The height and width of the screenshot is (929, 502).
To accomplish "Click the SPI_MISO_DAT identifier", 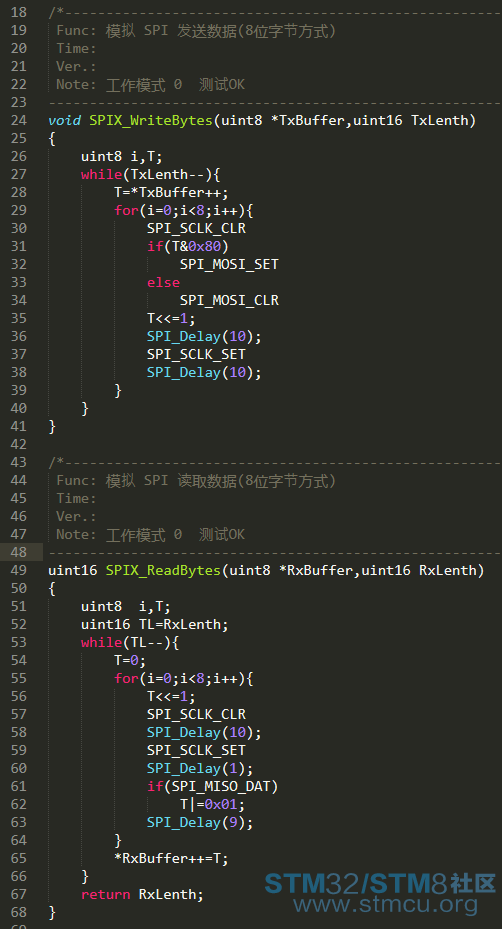I will pos(221,786).
